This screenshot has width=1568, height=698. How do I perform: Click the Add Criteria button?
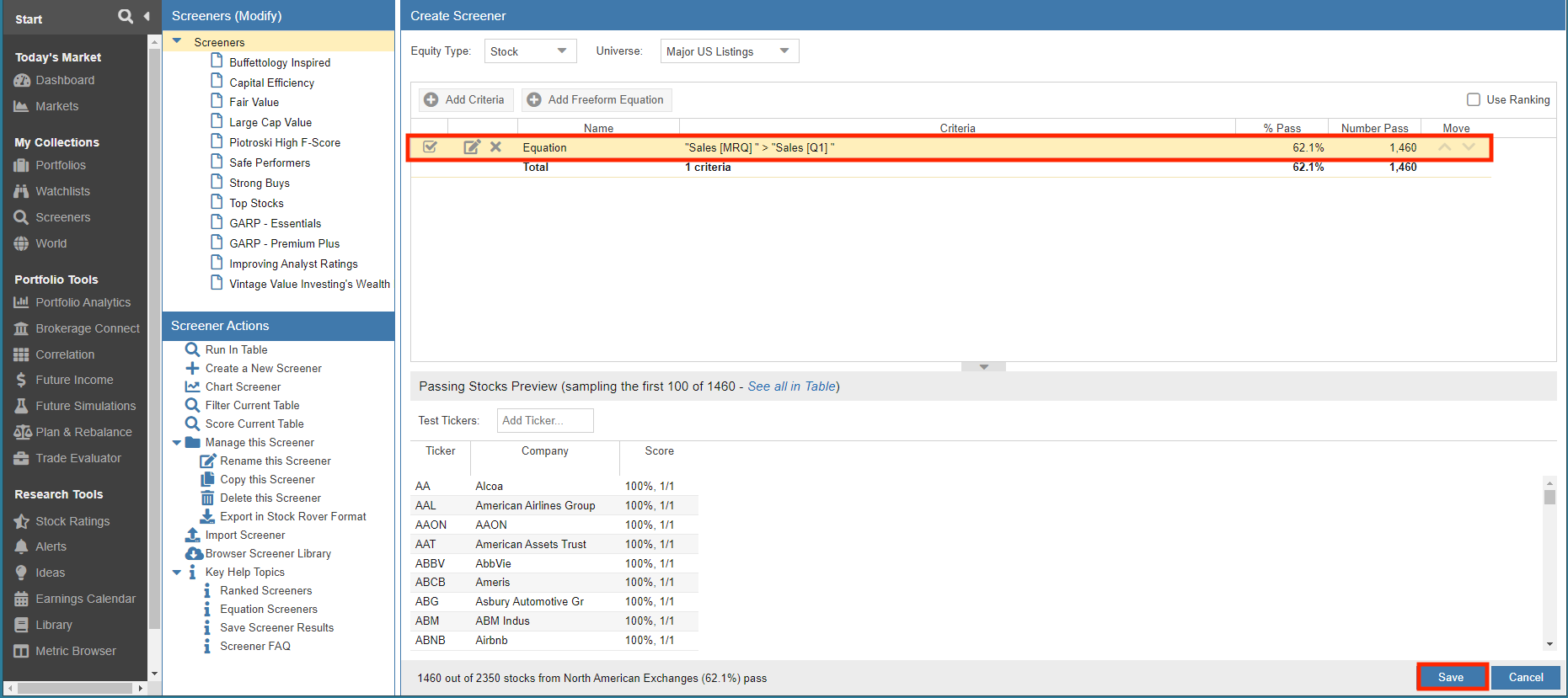click(x=466, y=99)
